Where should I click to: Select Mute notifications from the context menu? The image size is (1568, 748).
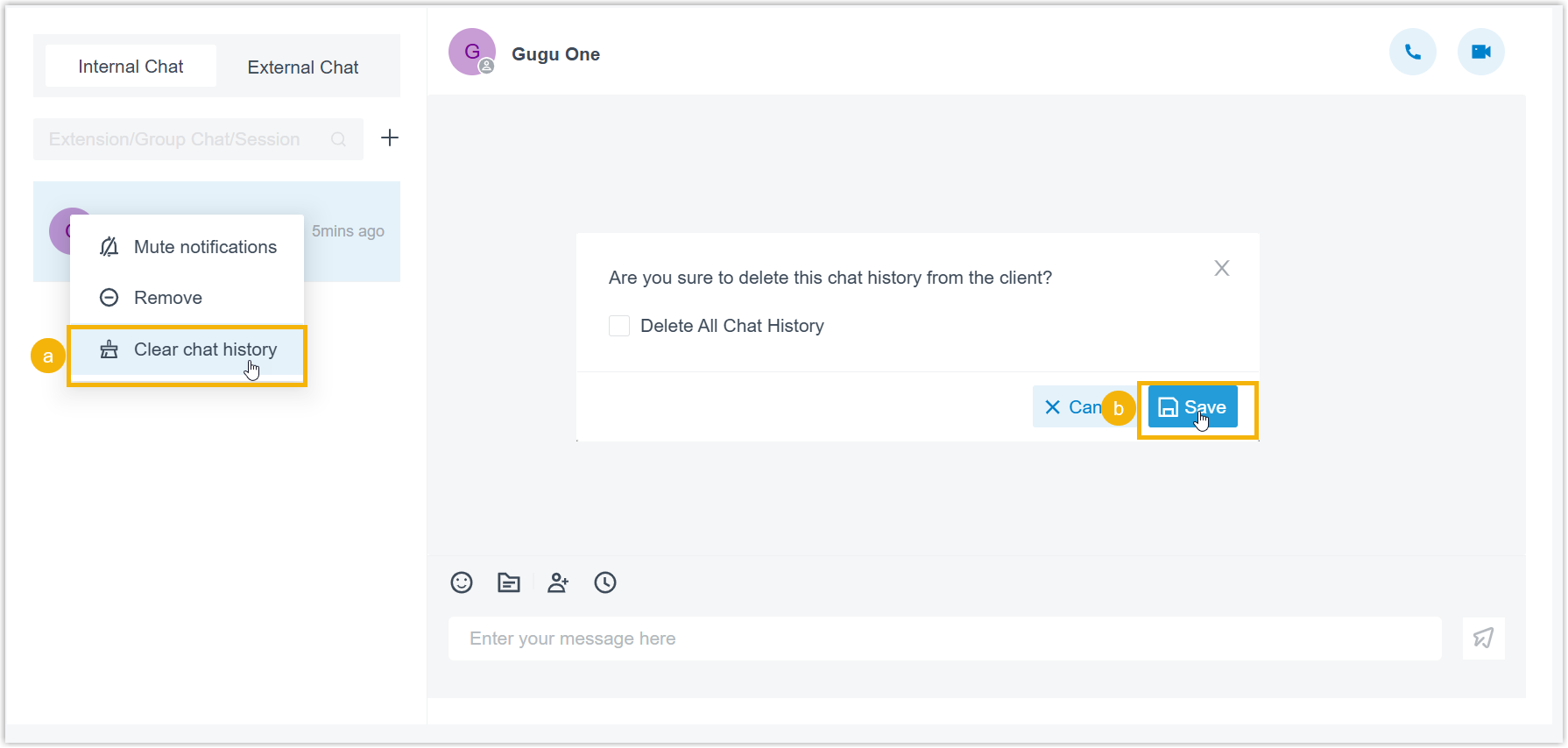tap(187, 247)
